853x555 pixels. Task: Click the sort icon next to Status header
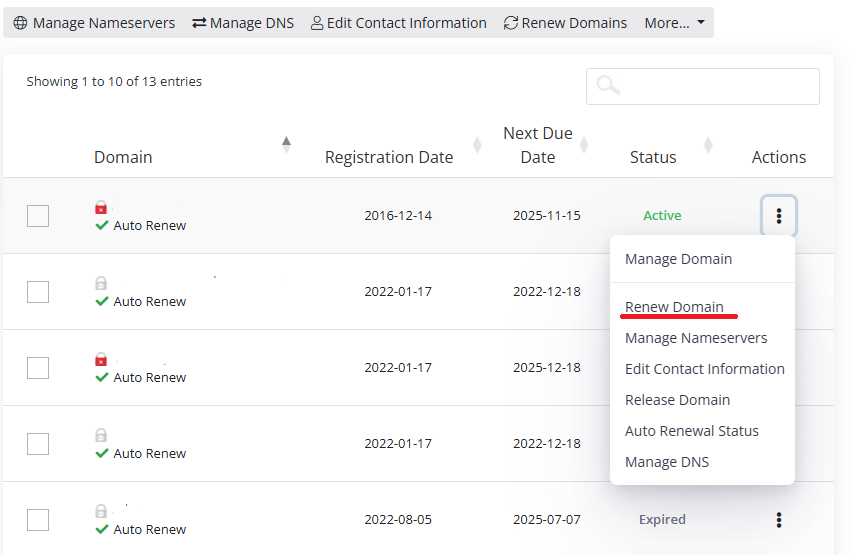[x=708, y=145]
